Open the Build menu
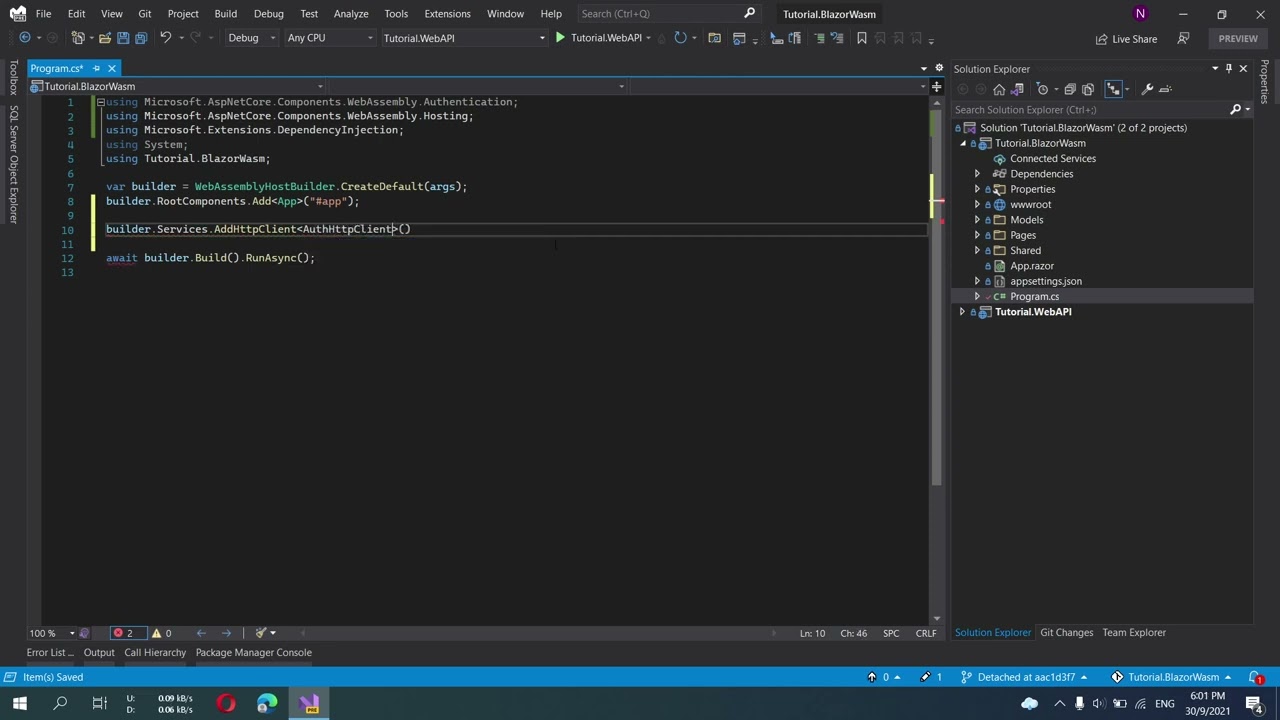The image size is (1280, 720). coord(225,14)
